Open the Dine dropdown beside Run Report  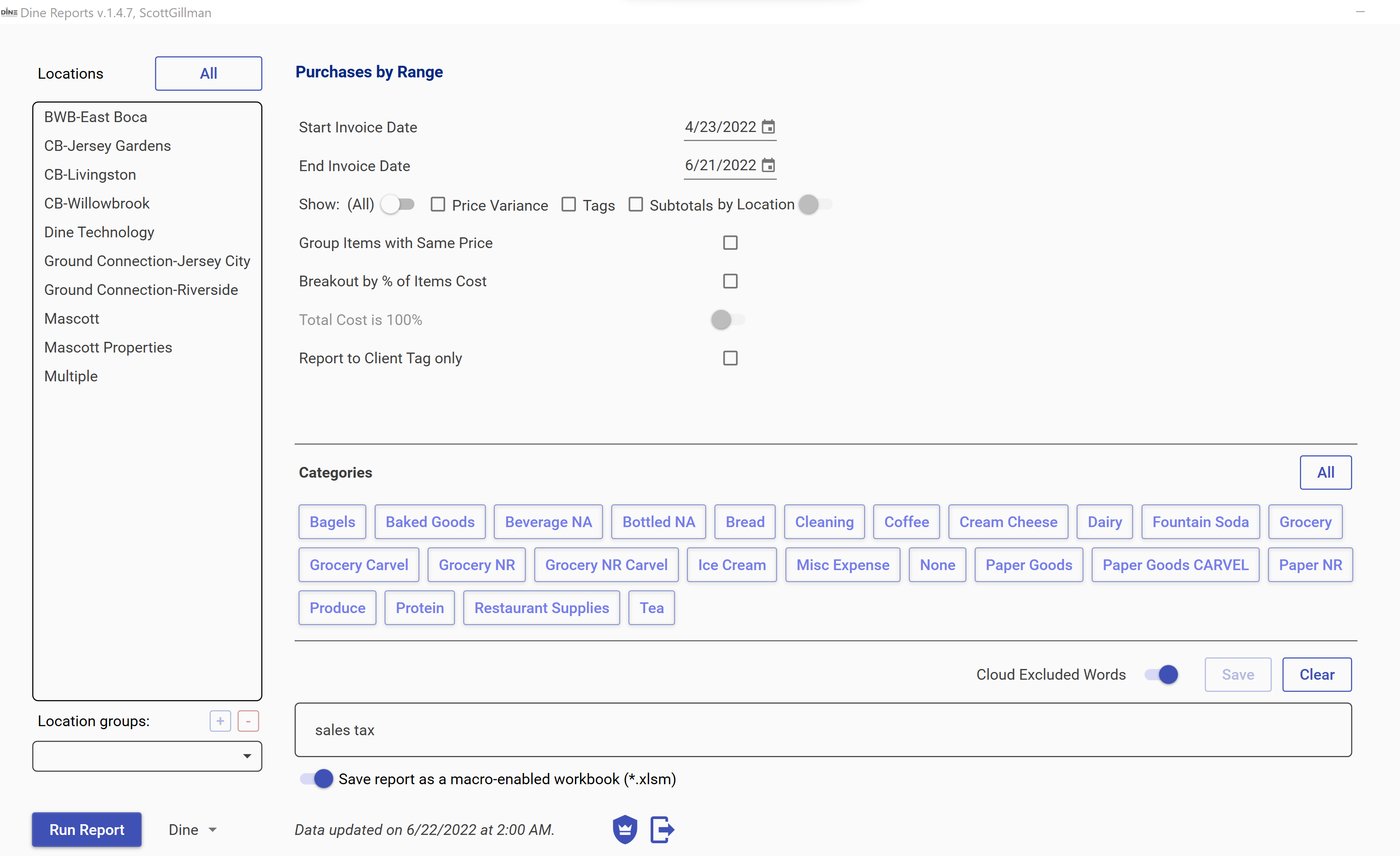(x=193, y=830)
